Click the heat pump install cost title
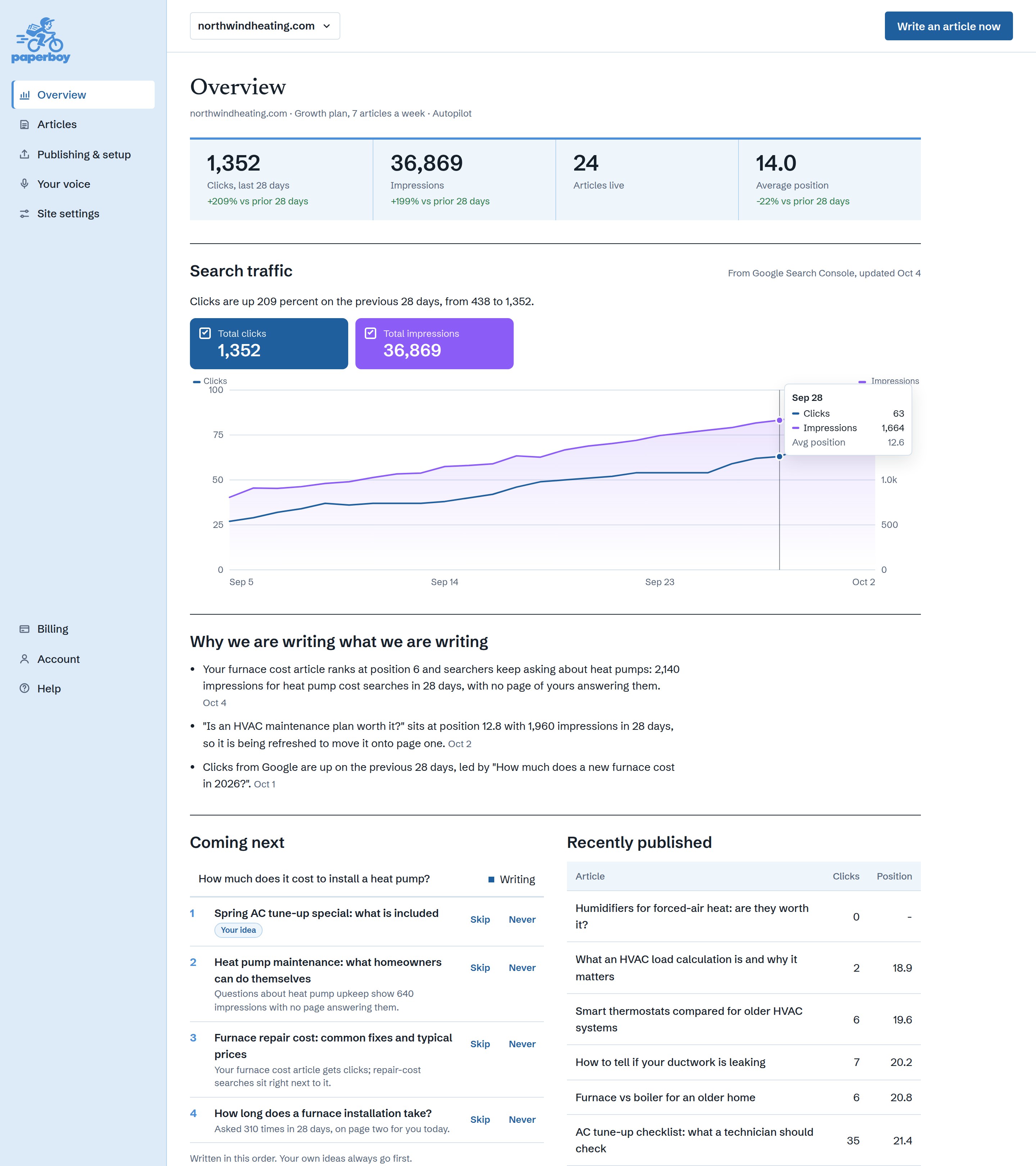 (314, 878)
